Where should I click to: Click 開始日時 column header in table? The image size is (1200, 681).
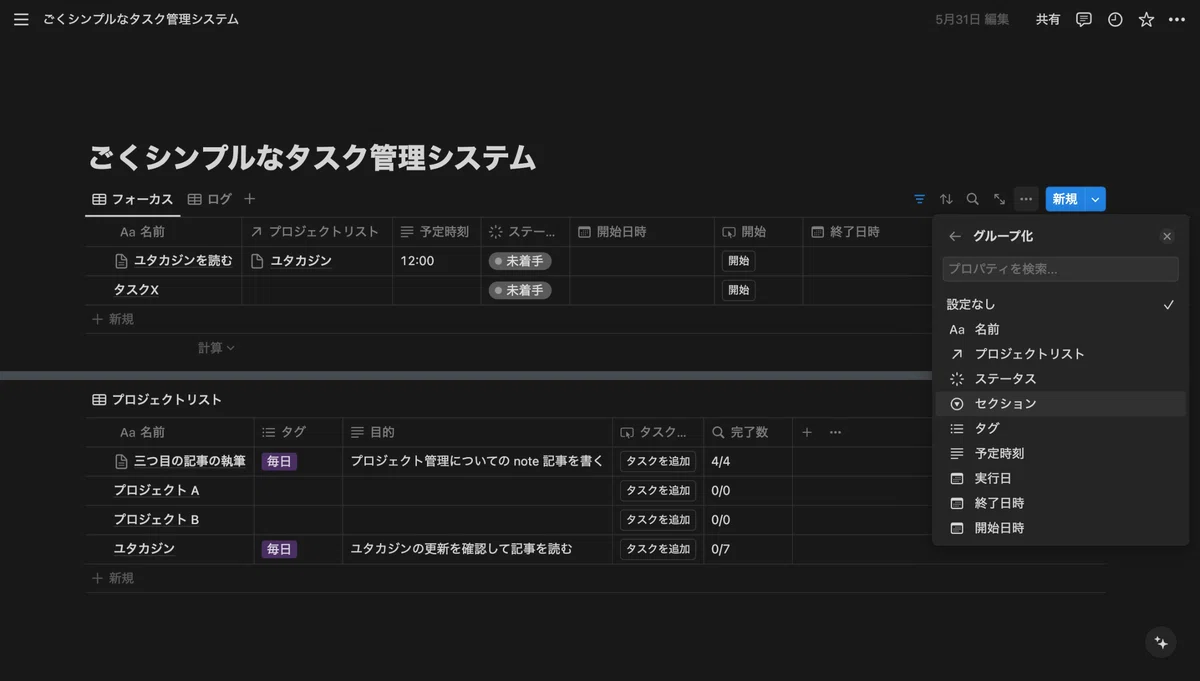(642, 232)
